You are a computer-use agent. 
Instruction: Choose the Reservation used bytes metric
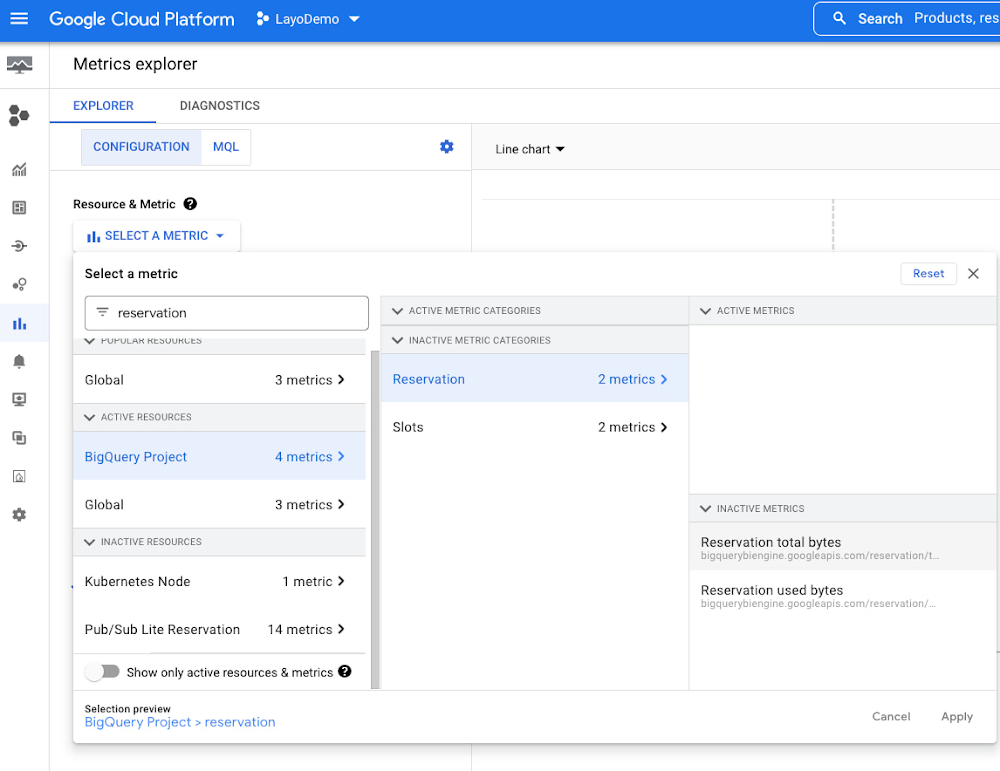[x=842, y=595]
